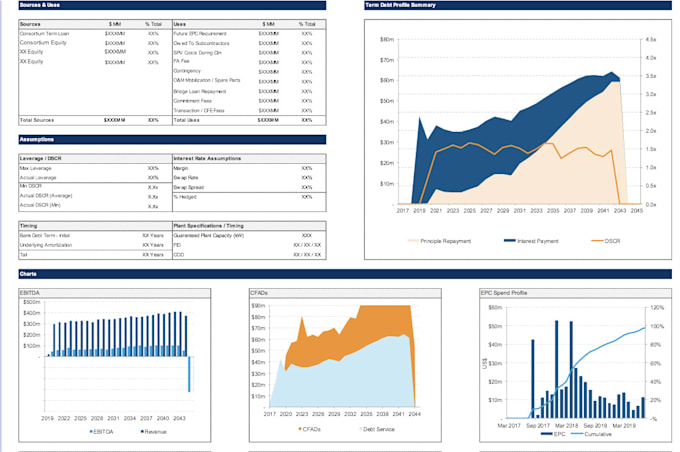Click the Principle Repayment legend entry
680x452 pixels.
(439, 241)
